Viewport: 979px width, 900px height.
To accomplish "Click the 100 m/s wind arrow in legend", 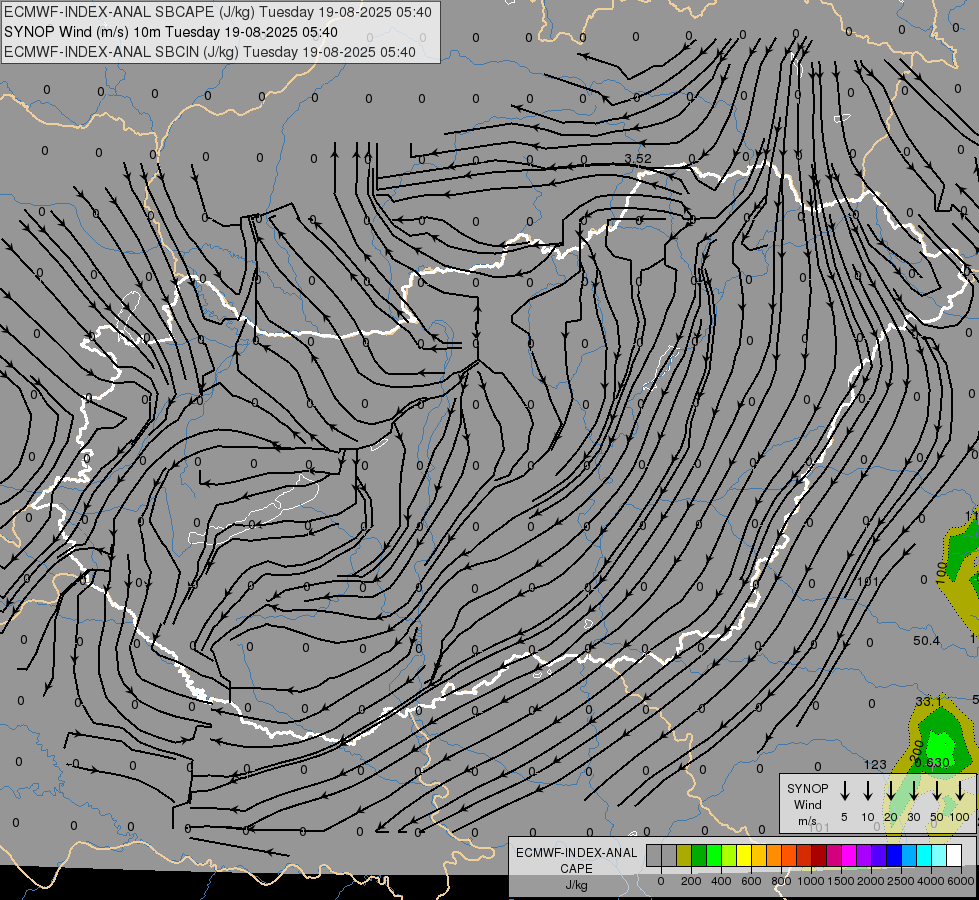I will point(960,790).
